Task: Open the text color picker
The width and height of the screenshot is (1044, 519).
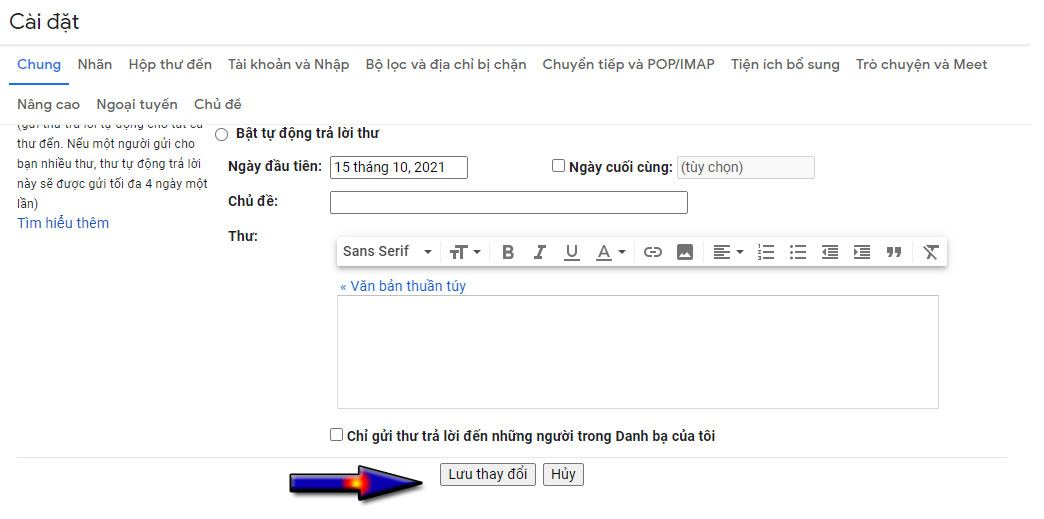Action: (x=611, y=252)
